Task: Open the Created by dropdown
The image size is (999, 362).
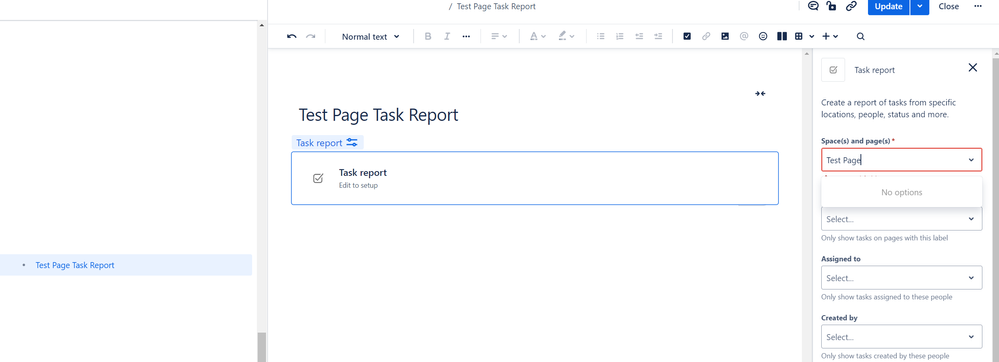Action: 901,337
